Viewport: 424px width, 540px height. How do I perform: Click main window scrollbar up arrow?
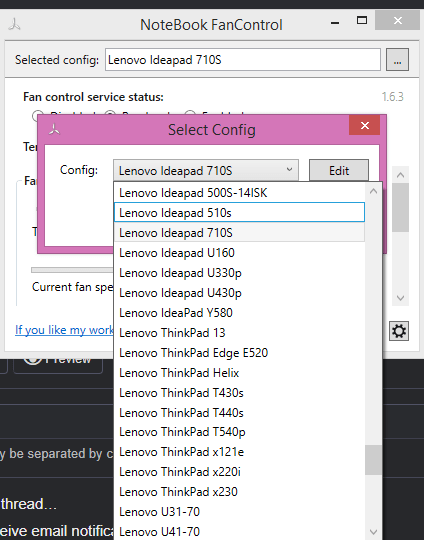(400, 175)
